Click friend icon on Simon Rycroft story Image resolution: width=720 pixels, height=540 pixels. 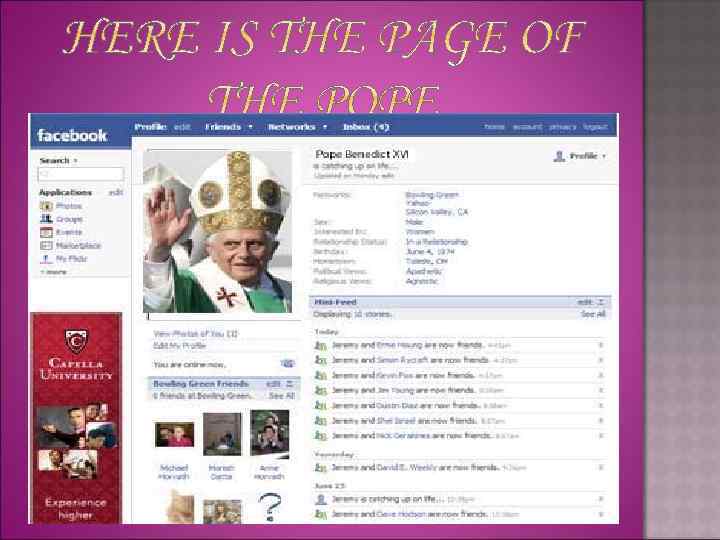coord(321,360)
